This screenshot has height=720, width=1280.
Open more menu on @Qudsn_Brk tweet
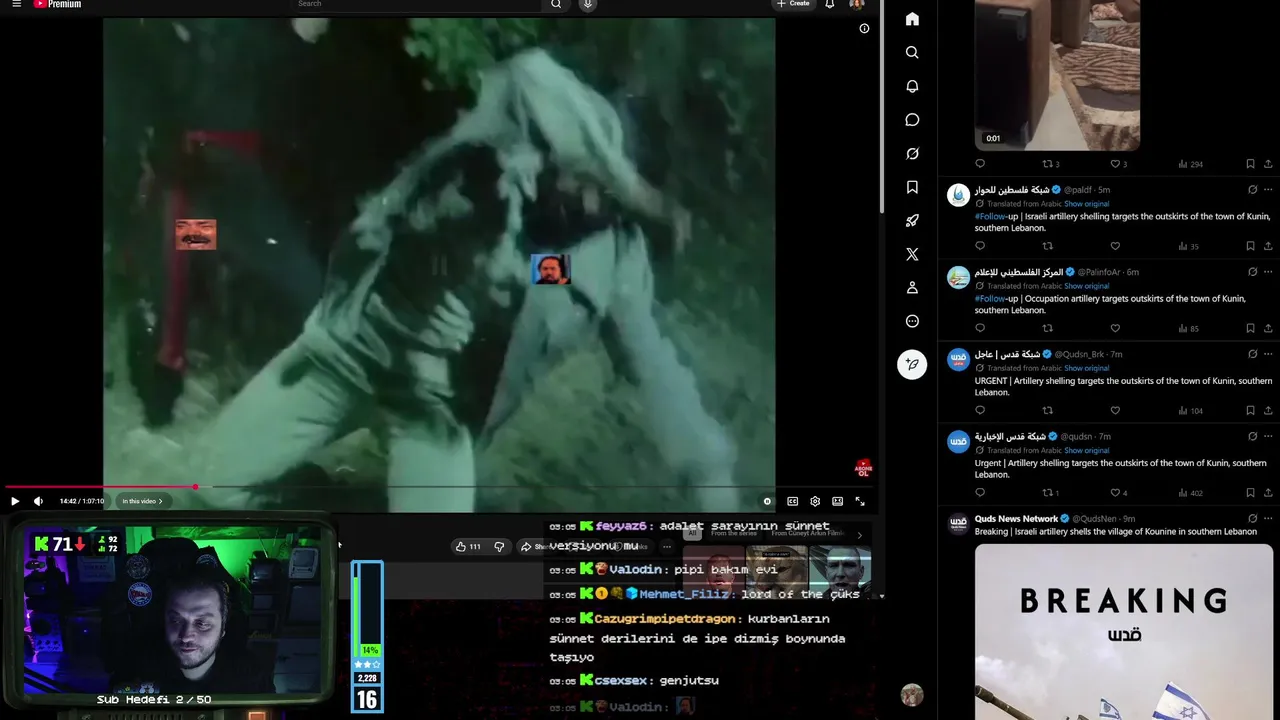pyautogui.click(x=1268, y=353)
